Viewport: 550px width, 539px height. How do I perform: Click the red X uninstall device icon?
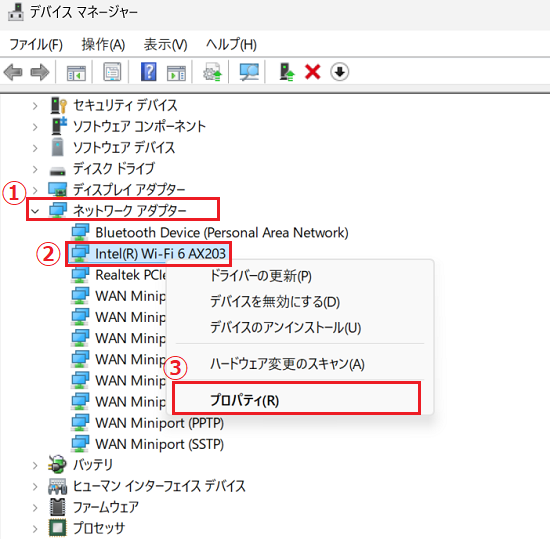click(313, 72)
